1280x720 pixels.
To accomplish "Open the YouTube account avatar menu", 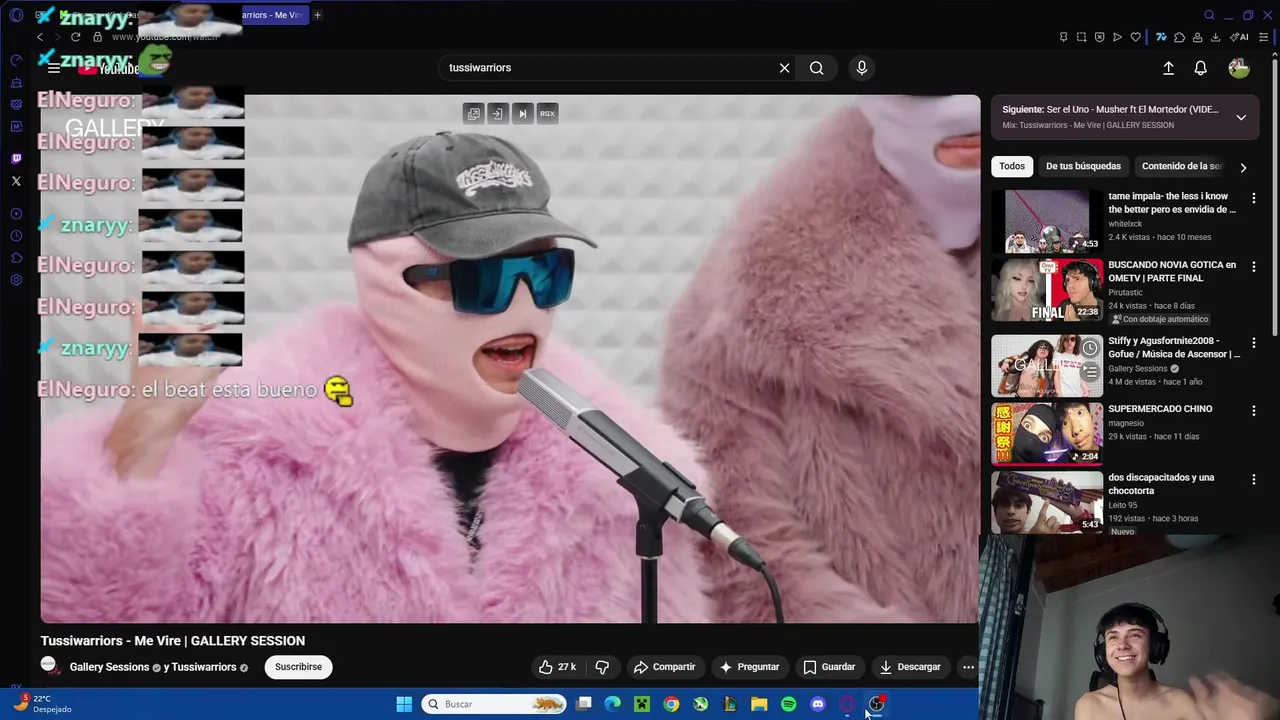I will pyautogui.click(x=1238, y=68).
